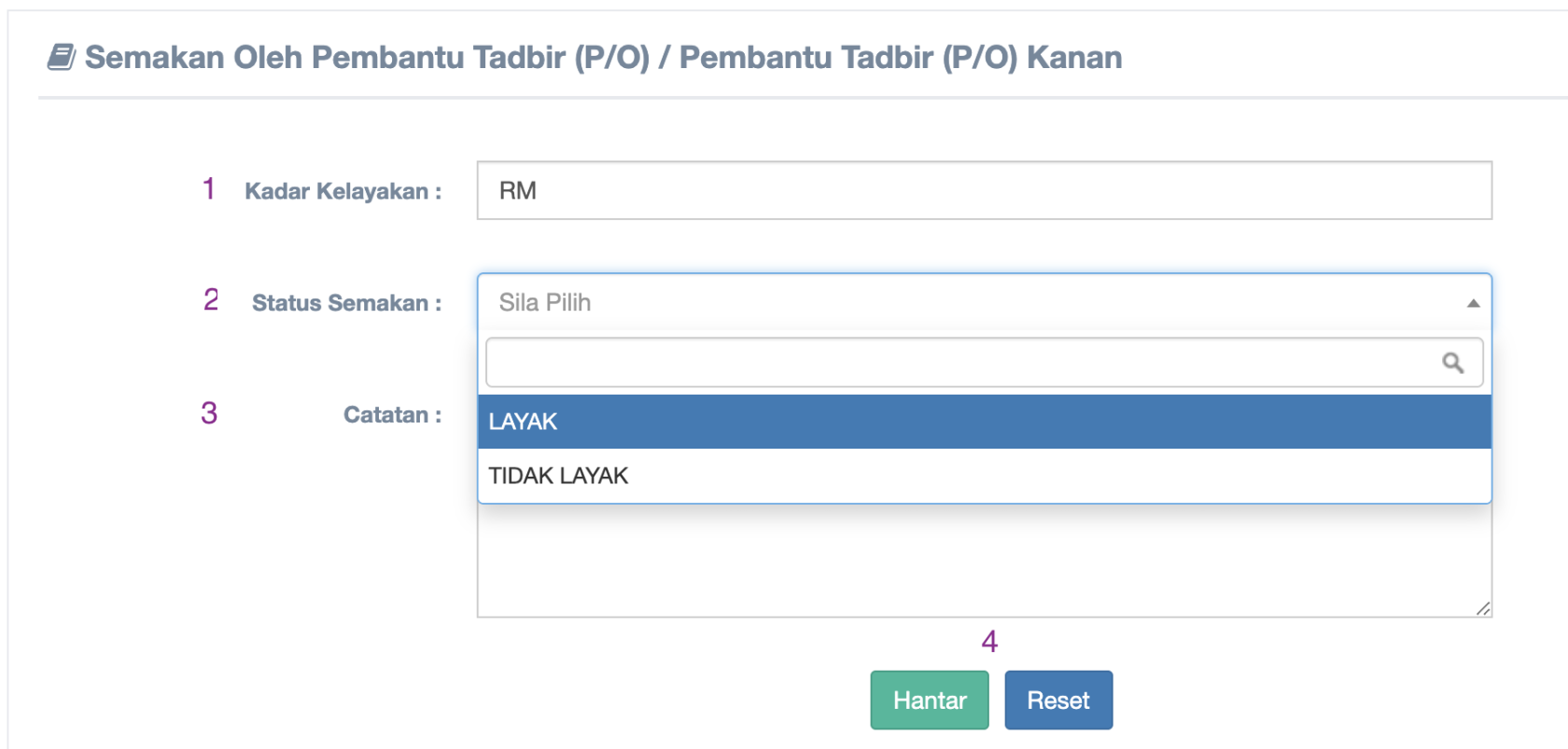Image resolution: width=1568 pixels, height=749 pixels.
Task: Click inside the Catatan text area
Action: 984,560
